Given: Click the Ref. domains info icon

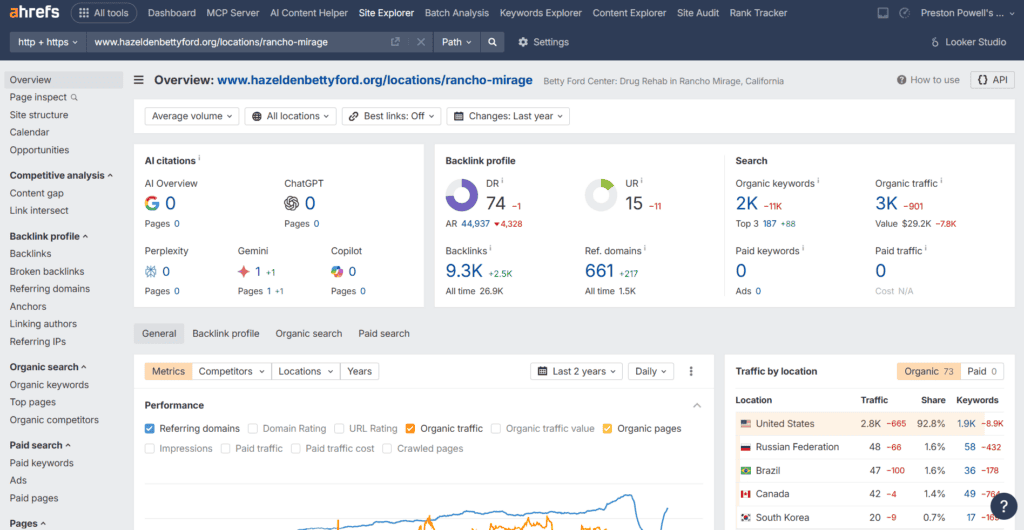Looking at the screenshot, I should [x=645, y=248].
